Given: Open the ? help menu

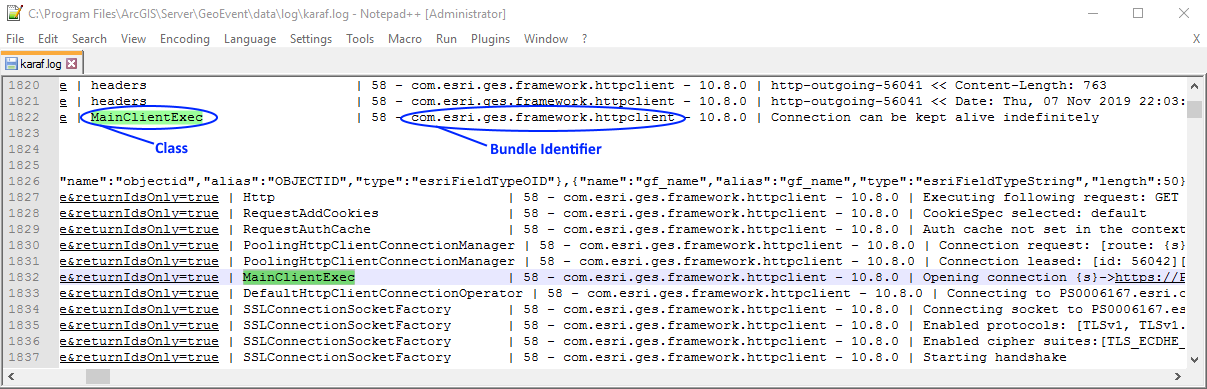Looking at the screenshot, I should (x=584, y=39).
